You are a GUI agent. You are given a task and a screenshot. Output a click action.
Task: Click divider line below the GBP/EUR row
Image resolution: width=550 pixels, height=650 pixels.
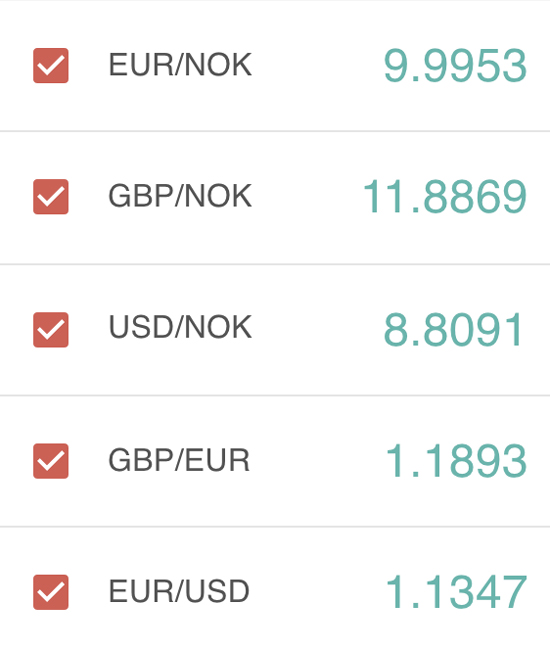click(x=275, y=526)
